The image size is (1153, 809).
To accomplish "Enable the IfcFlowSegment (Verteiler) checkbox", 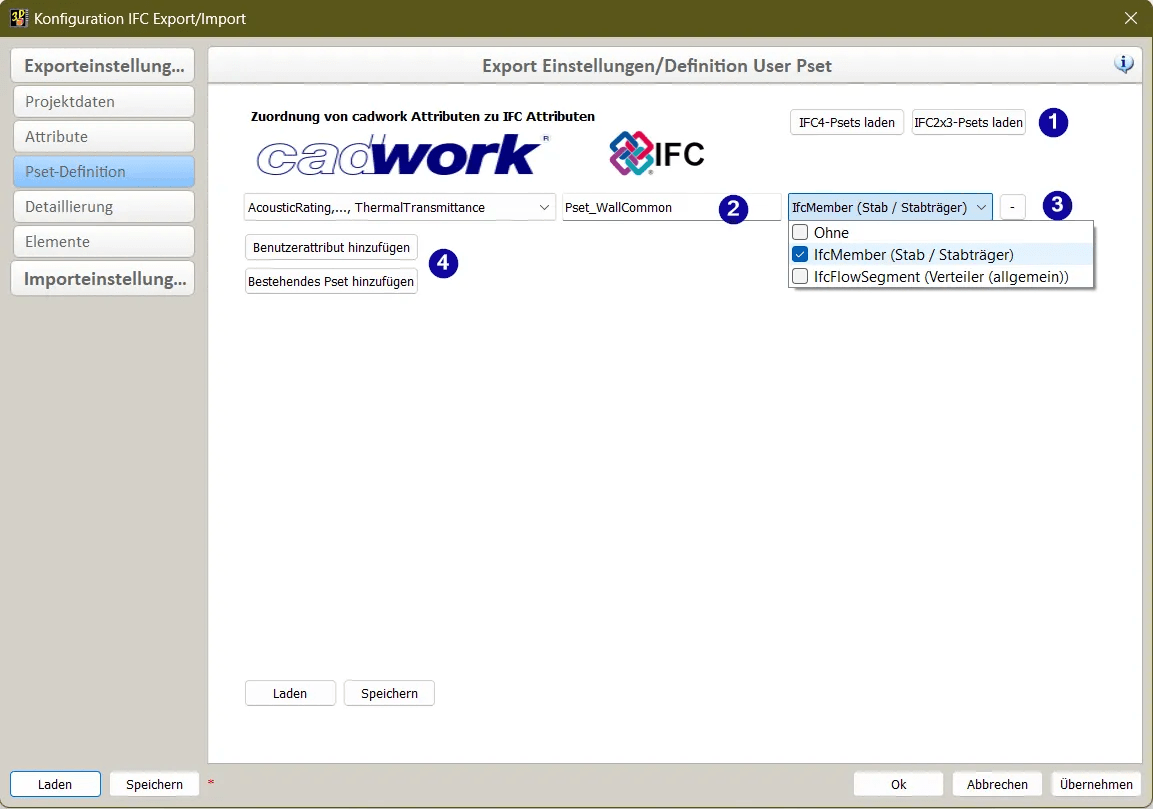I will click(x=800, y=276).
